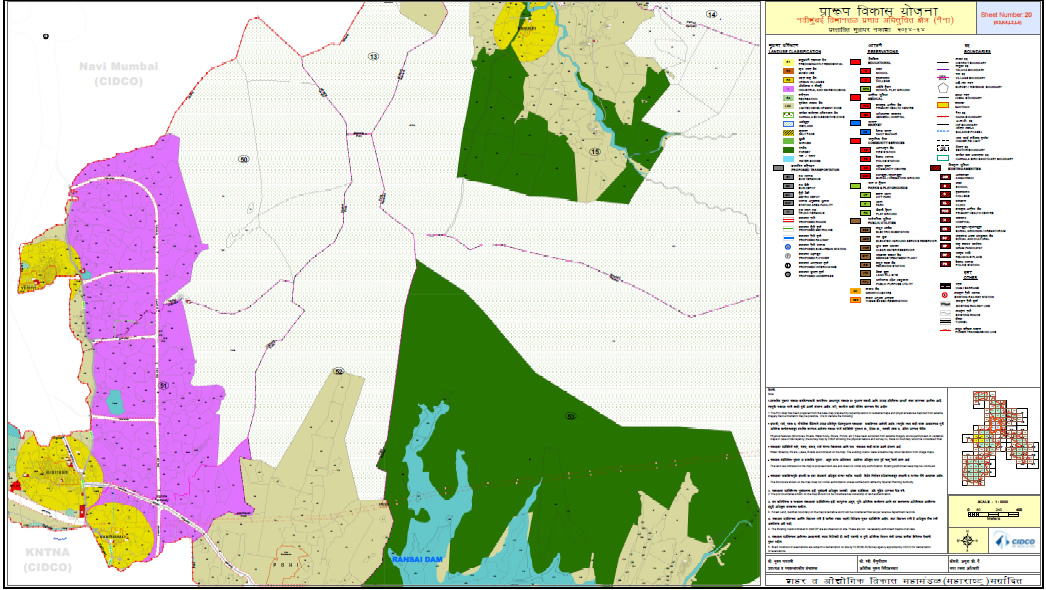Click sector number 53 marker
The width and height of the screenshot is (1046, 590).
click(570, 416)
